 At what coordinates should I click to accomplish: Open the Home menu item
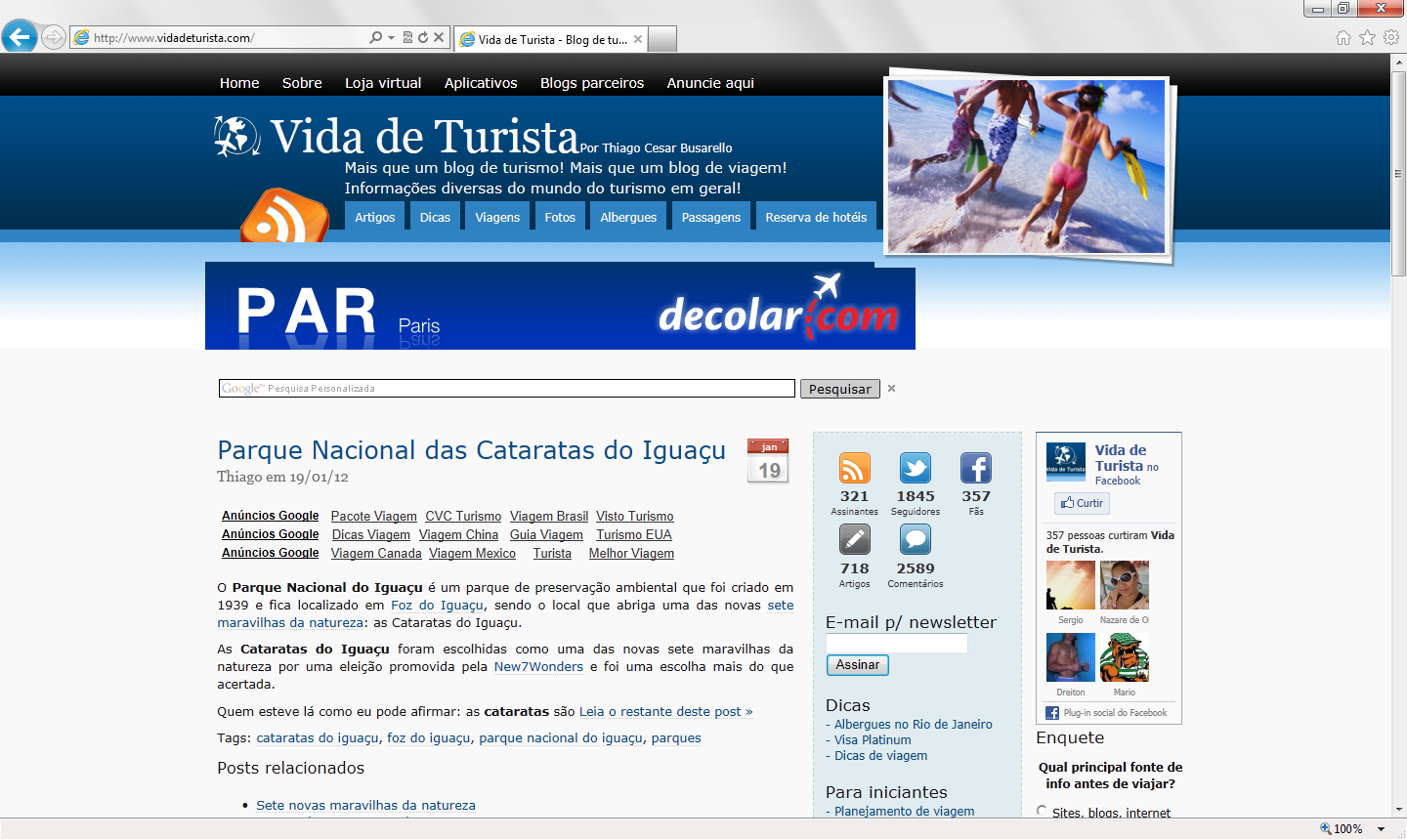239,83
